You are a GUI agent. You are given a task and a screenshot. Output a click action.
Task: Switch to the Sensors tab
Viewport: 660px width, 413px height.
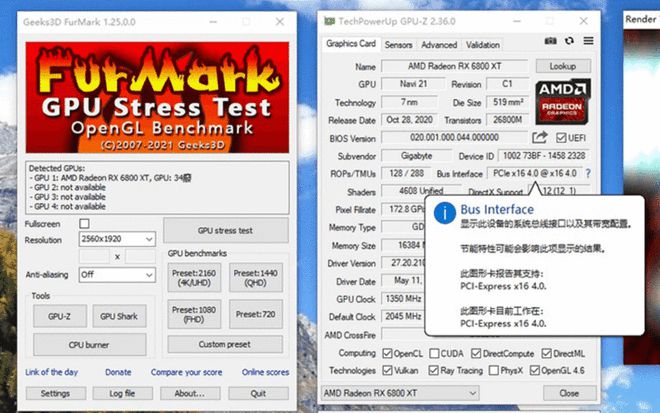tap(399, 45)
